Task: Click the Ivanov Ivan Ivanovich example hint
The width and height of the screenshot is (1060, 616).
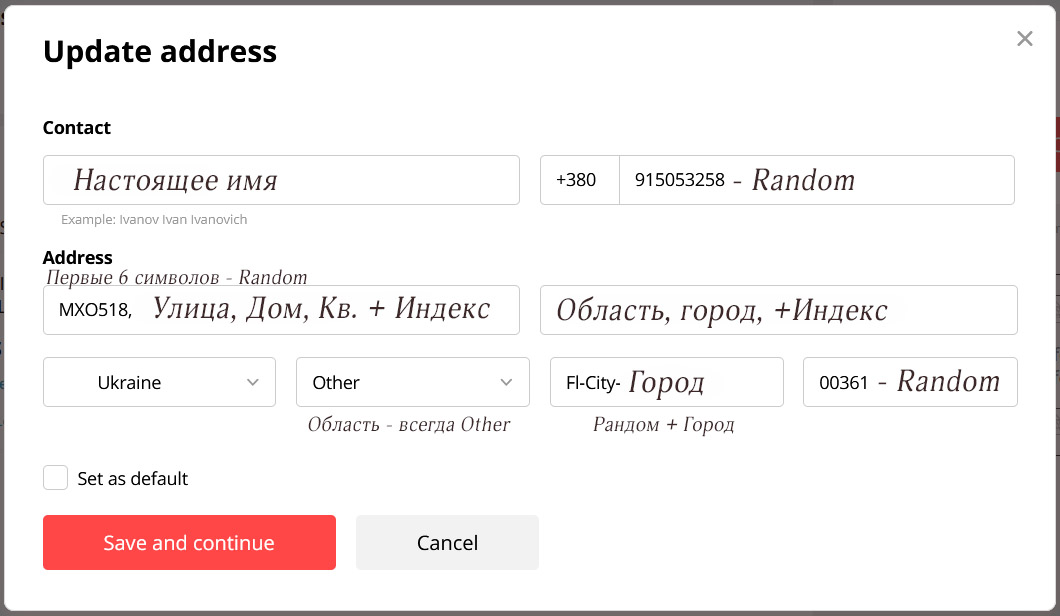Action: click(154, 219)
